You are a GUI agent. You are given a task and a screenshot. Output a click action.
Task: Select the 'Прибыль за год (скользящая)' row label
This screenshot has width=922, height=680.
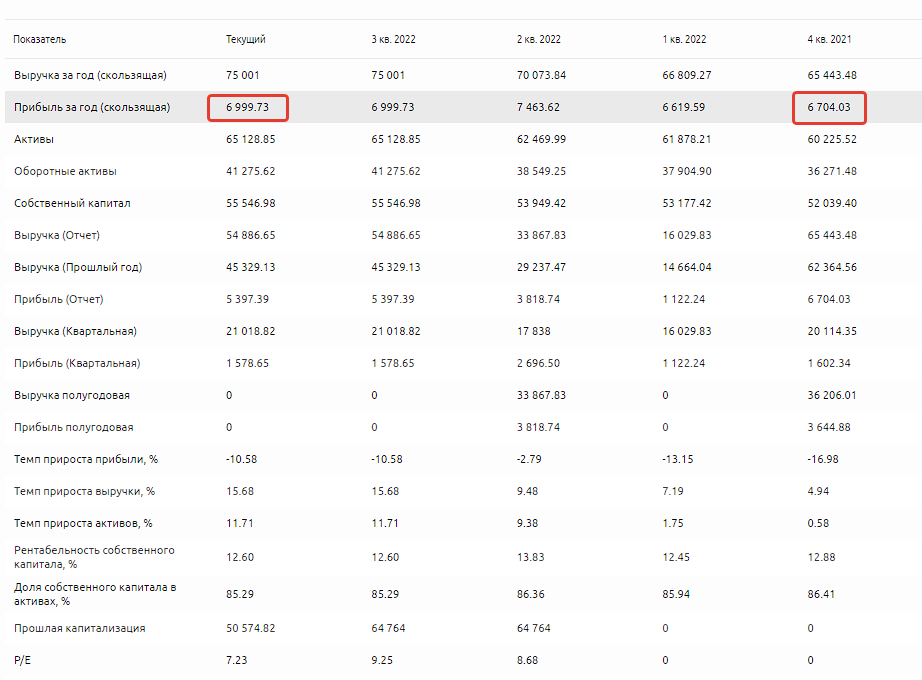point(91,107)
